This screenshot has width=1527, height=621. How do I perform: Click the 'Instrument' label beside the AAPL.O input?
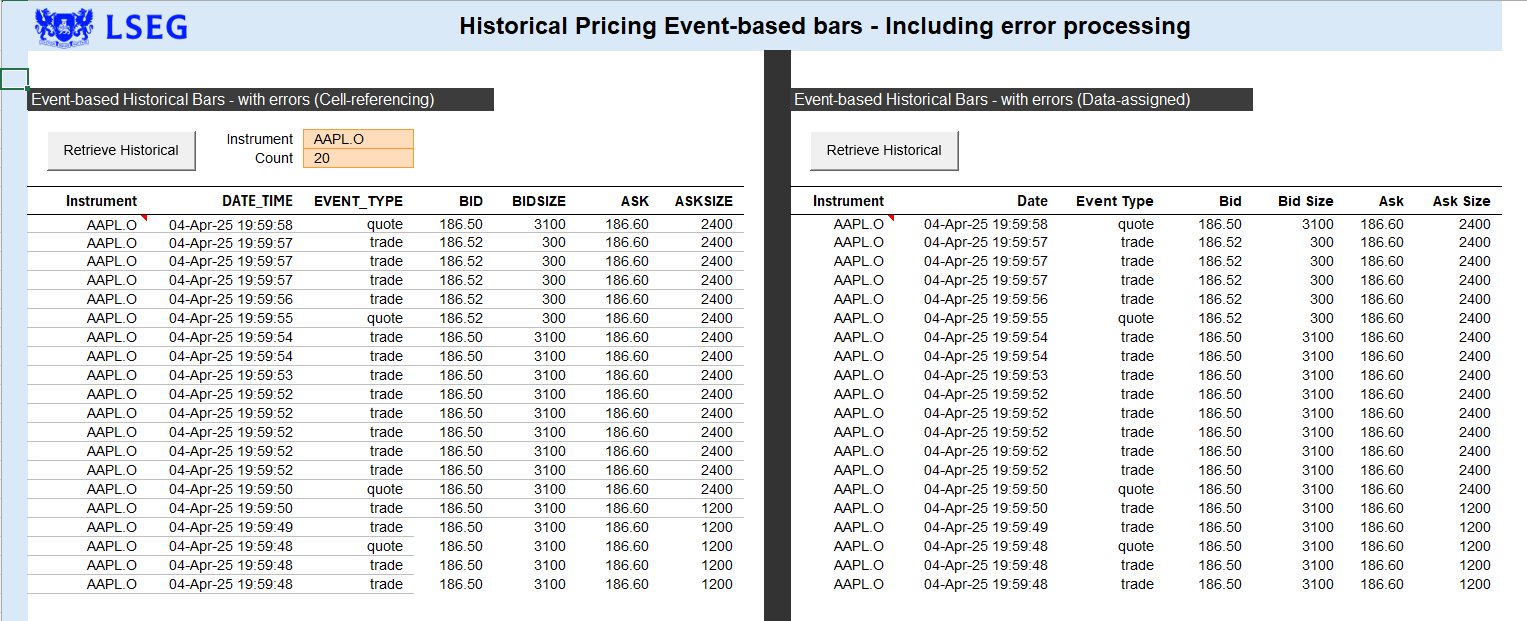point(260,139)
